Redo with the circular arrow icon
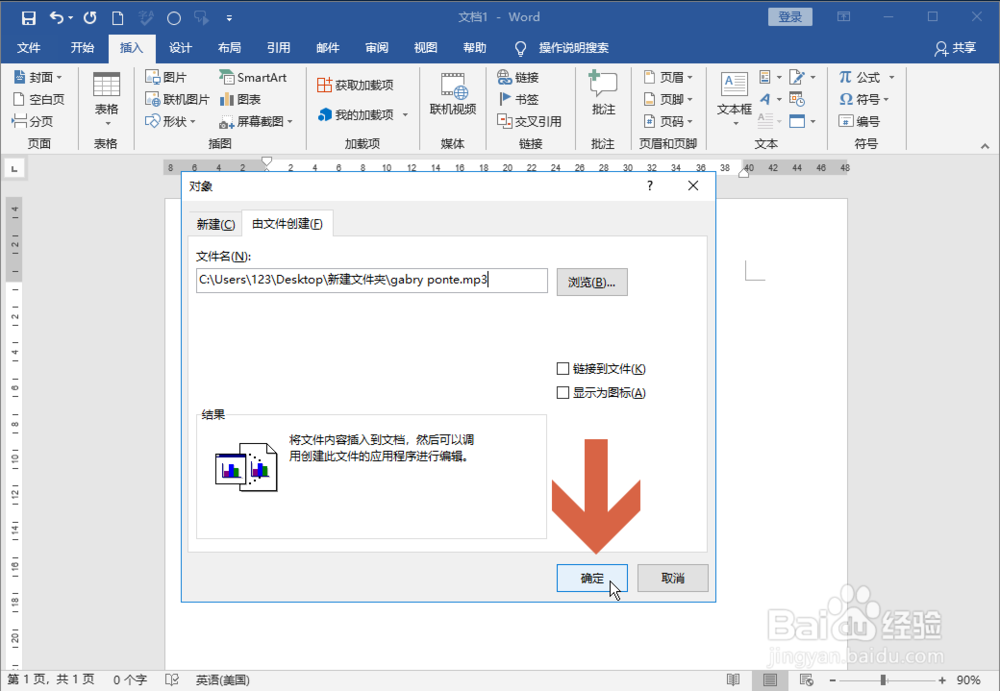This screenshot has width=1000, height=691. 90,18
